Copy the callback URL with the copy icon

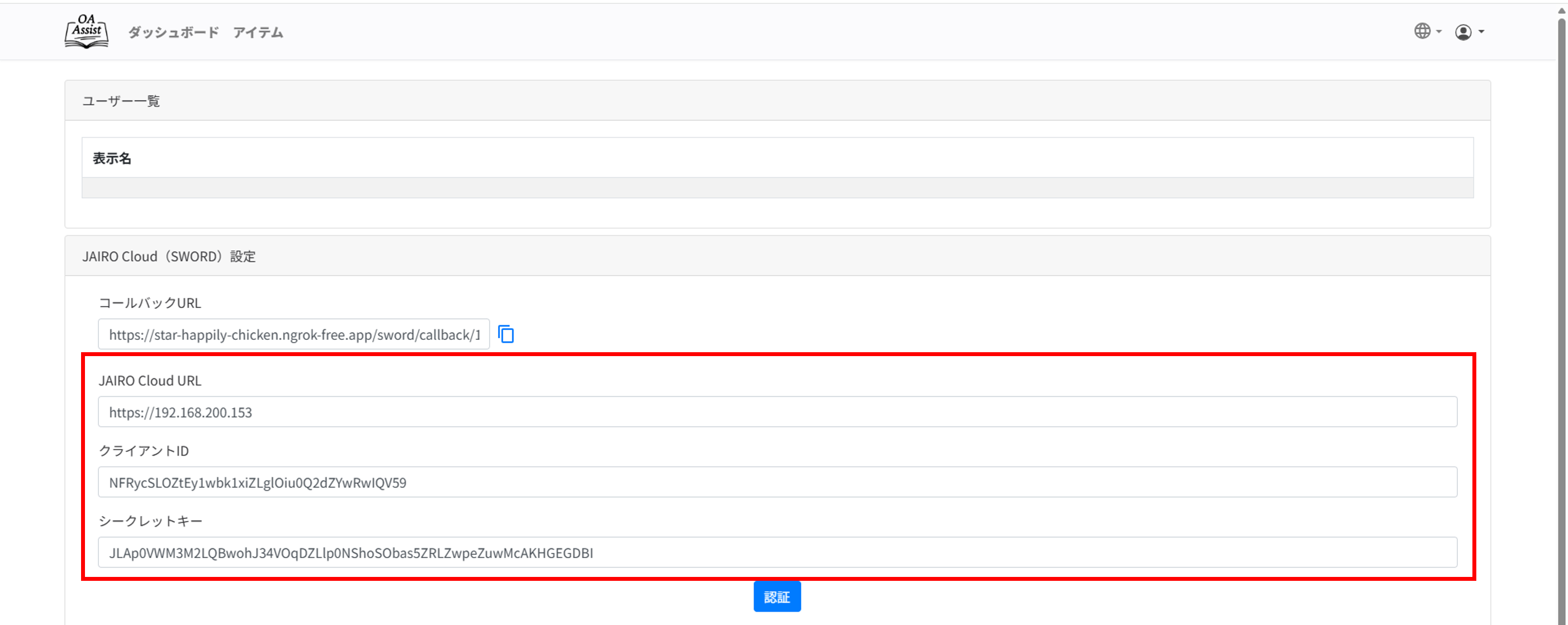pos(506,334)
